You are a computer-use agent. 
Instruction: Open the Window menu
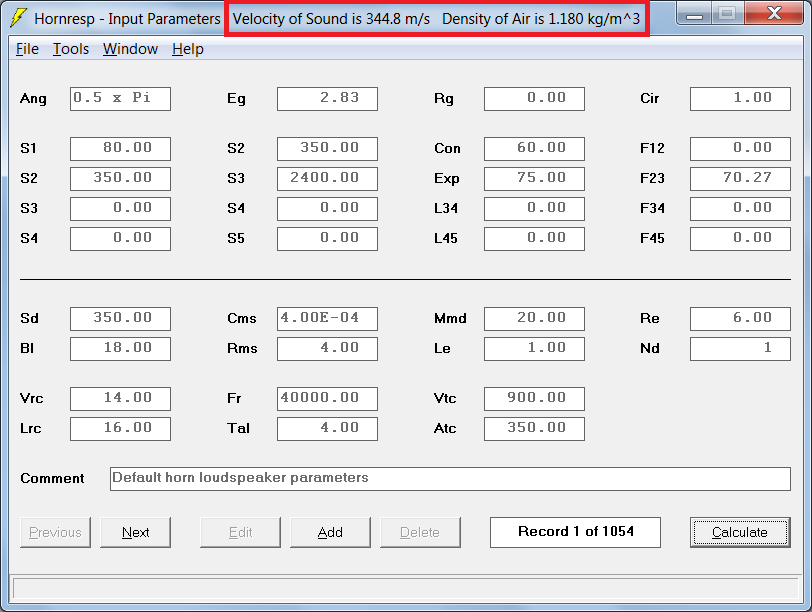point(130,49)
